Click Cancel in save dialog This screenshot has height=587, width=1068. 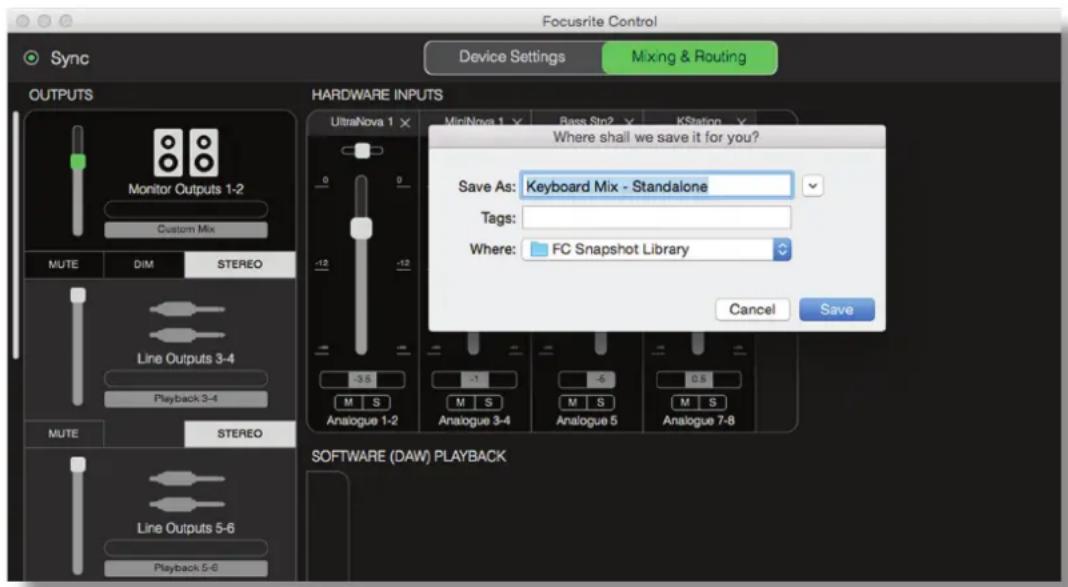752,309
